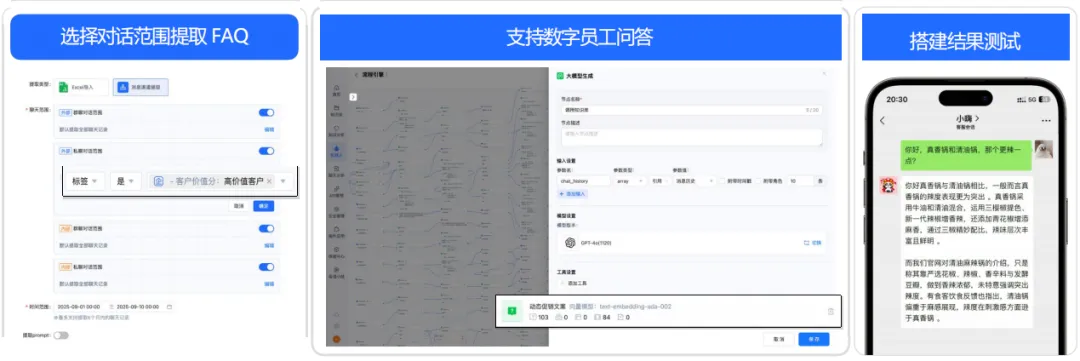Screen dimensions: 1080x361
Task: Open the 标签 filter dropdown
Action: tap(86, 182)
